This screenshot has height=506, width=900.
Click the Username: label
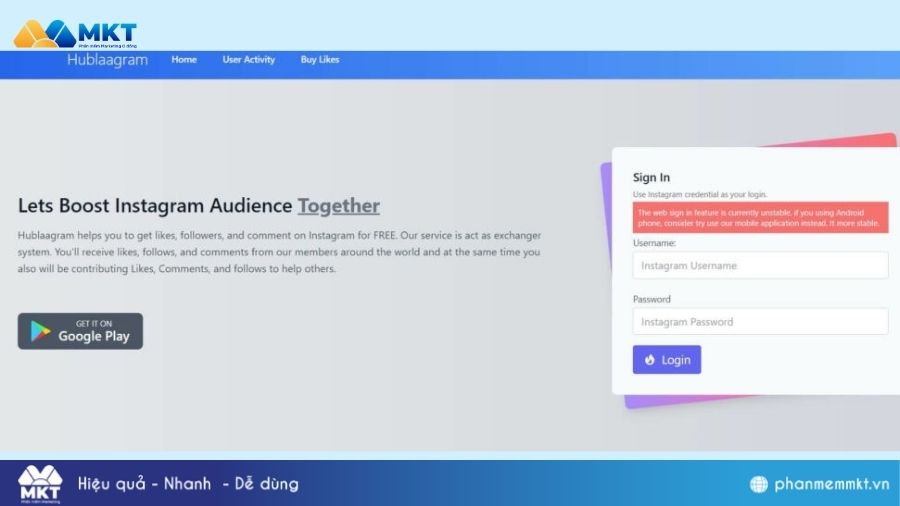654,243
